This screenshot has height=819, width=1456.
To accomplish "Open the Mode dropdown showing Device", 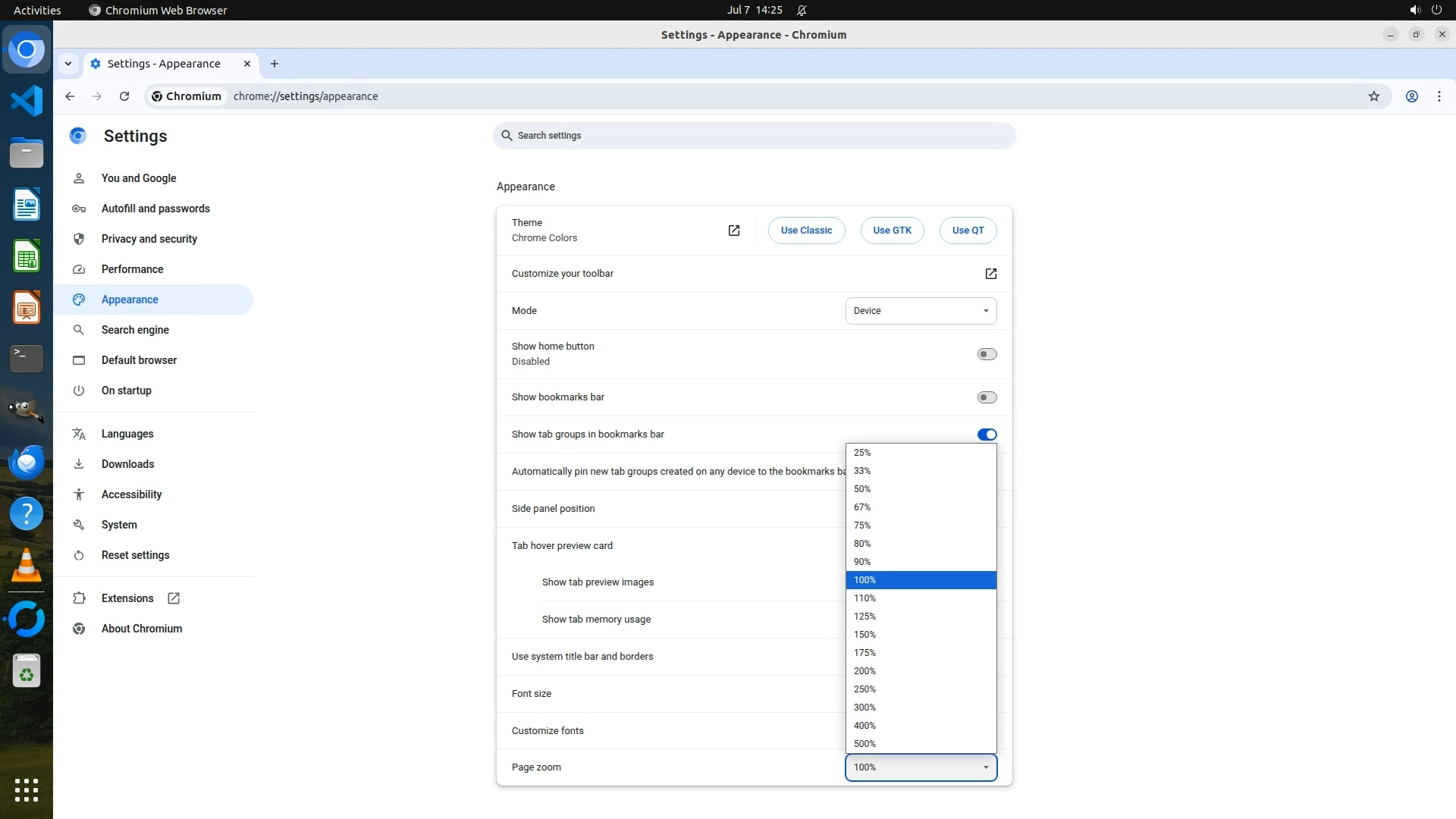I will tap(921, 311).
